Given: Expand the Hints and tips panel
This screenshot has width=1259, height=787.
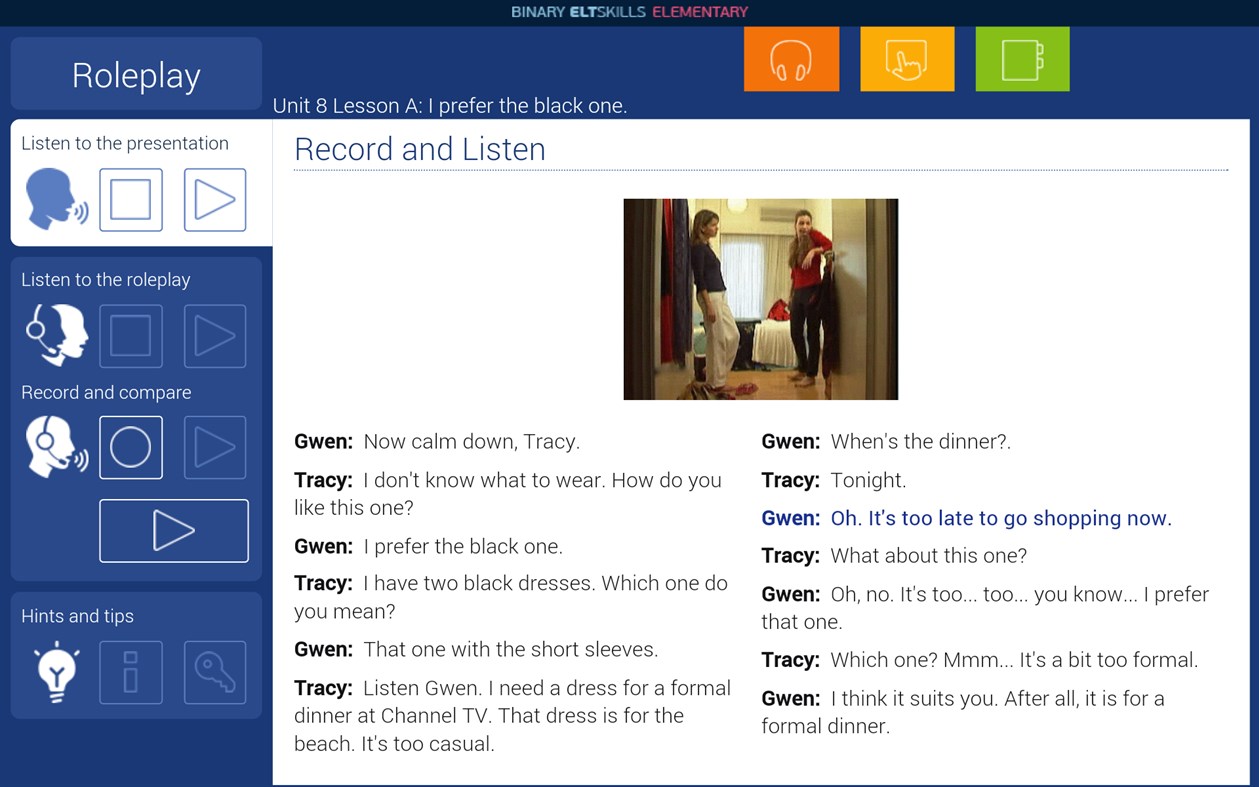Looking at the screenshot, I should tap(78, 616).
